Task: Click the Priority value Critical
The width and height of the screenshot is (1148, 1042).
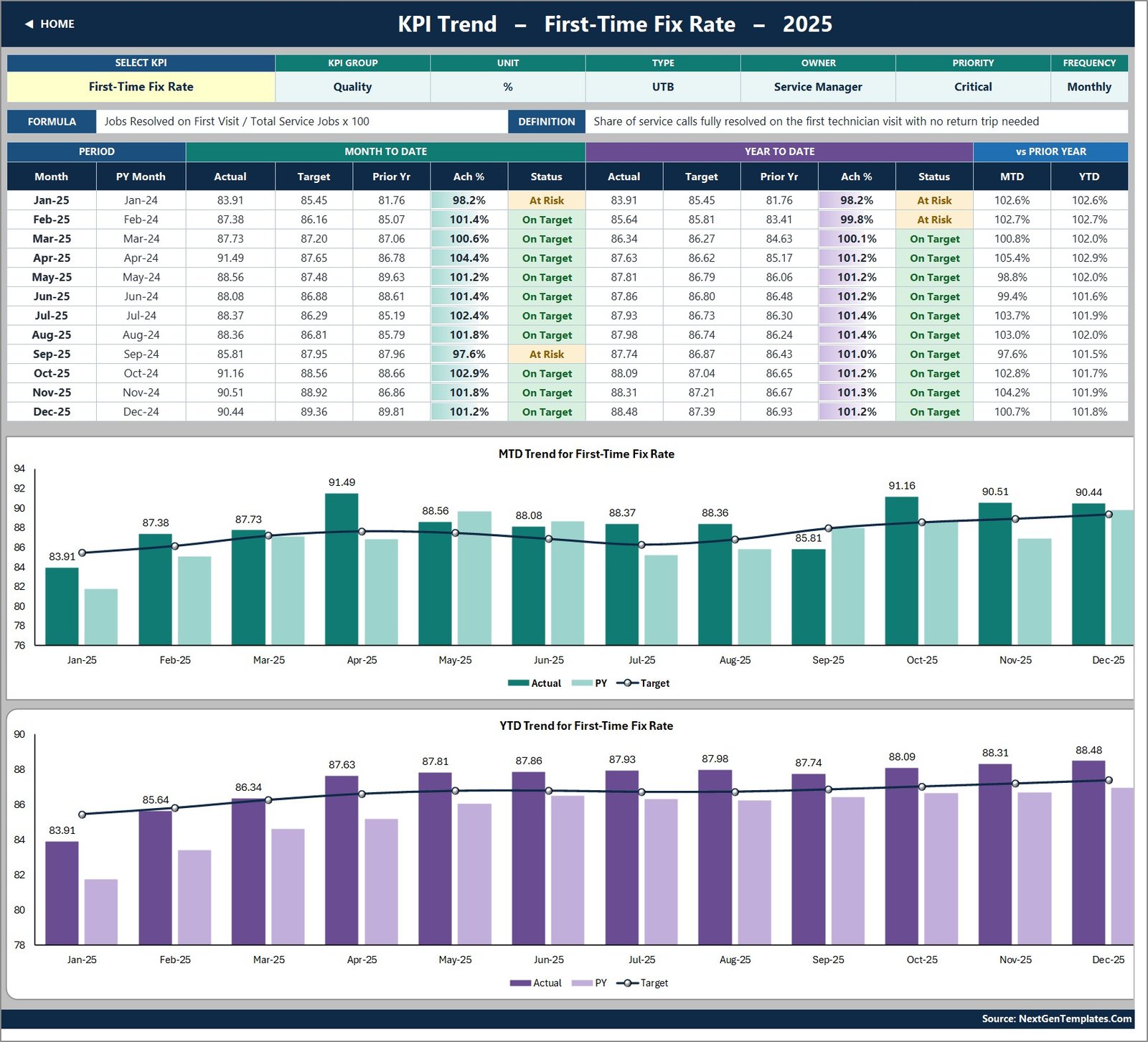Action: pos(973,87)
